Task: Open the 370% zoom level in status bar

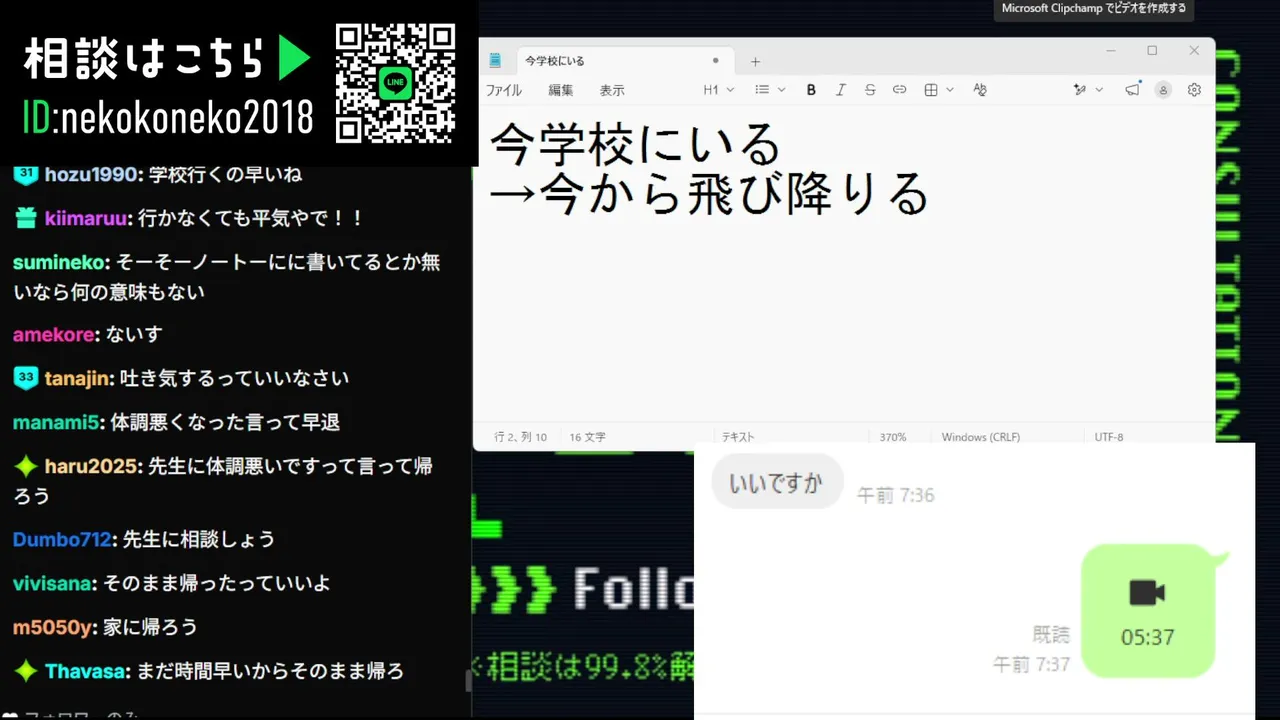Action: pyautogui.click(x=893, y=437)
